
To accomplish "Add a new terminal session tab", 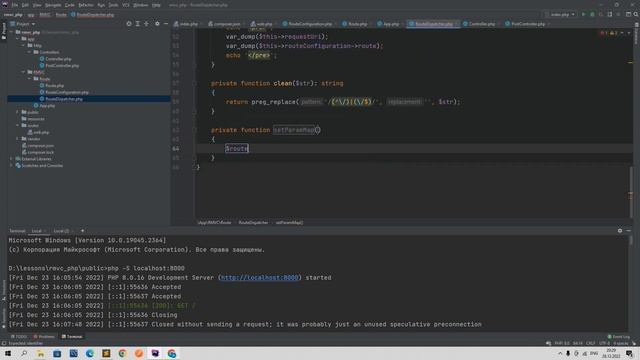I will pos(82,231).
